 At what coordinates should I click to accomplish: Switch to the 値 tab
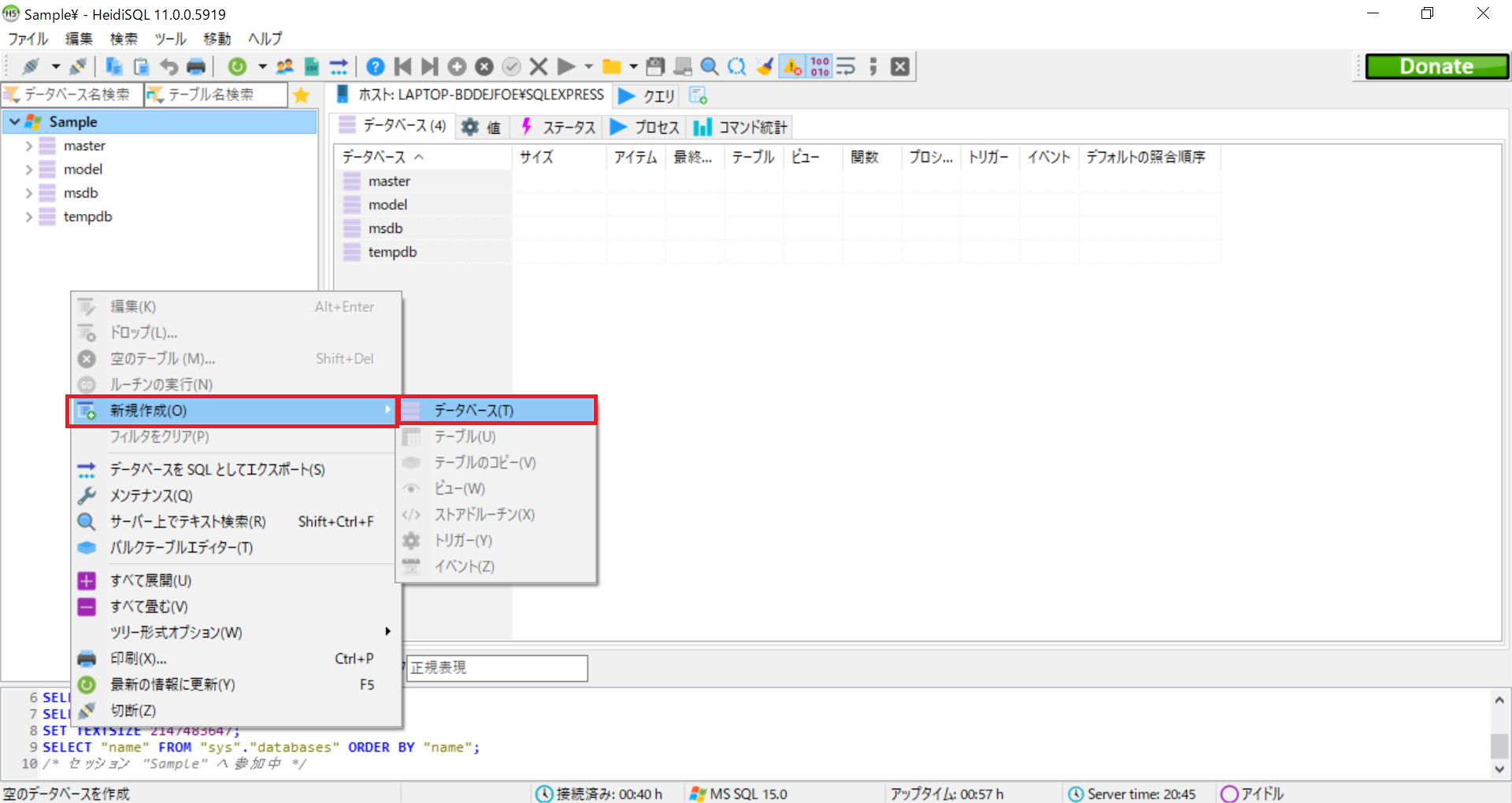pyautogui.click(x=482, y=127)
